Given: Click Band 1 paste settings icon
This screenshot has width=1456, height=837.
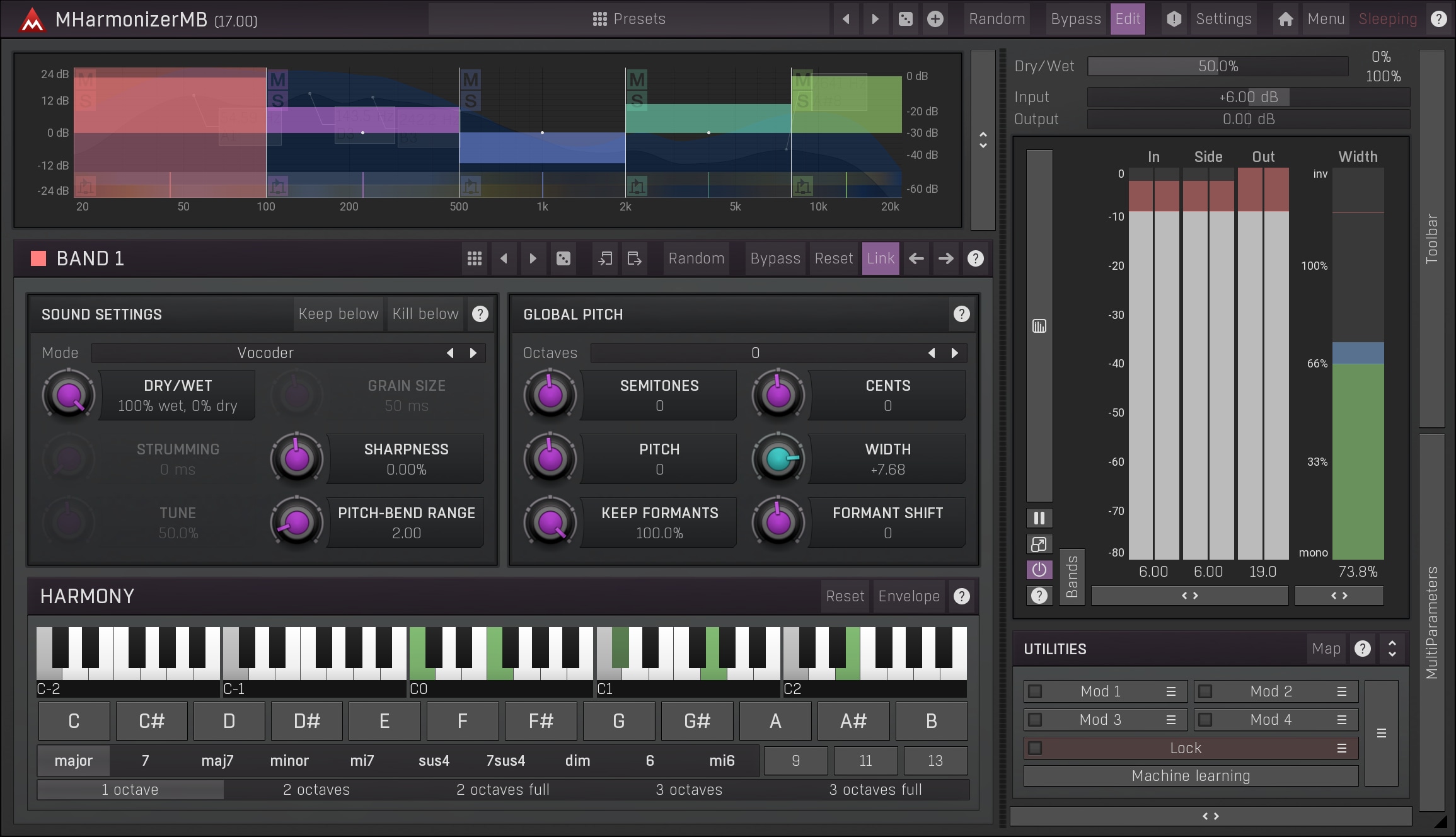Looking at the screenshot, I should [634, 258].
